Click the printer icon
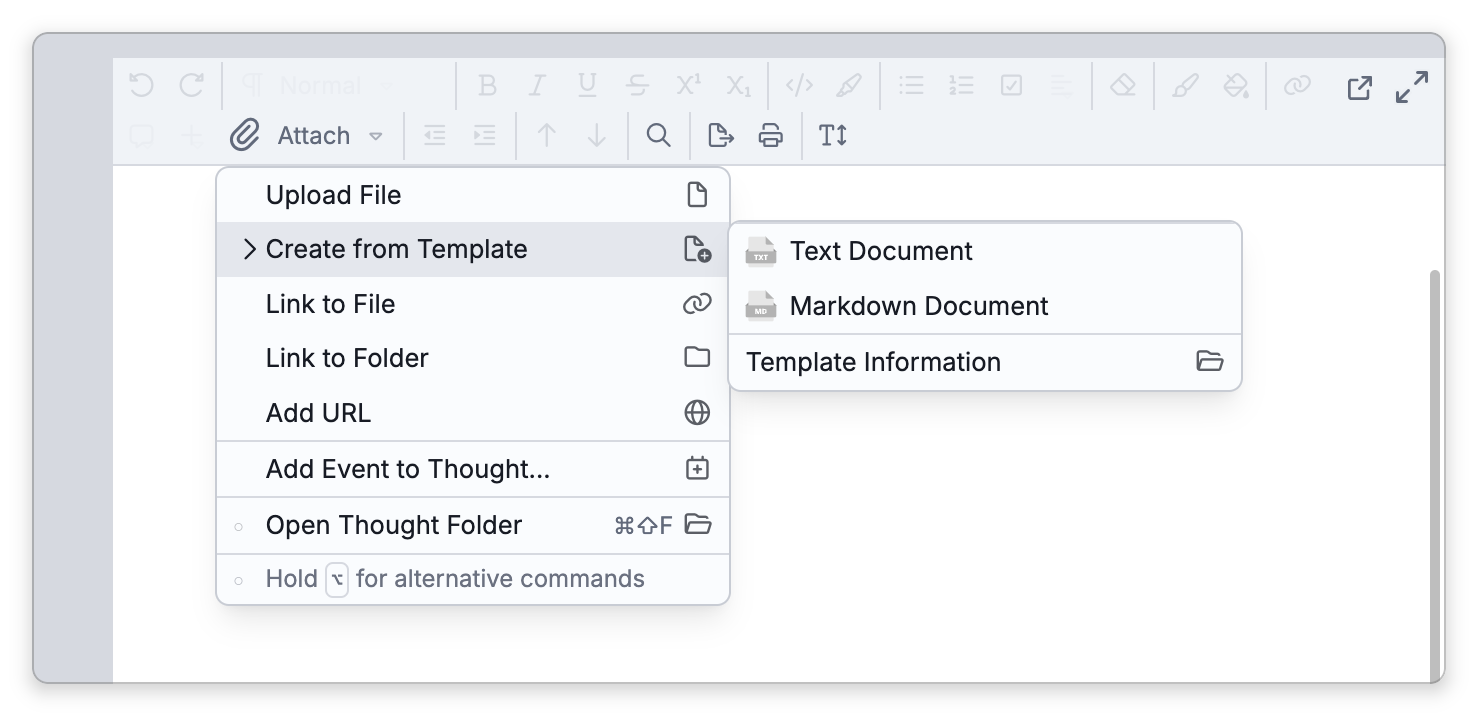This screenshot has height=716, width=1478. click(x=770, y=135)
